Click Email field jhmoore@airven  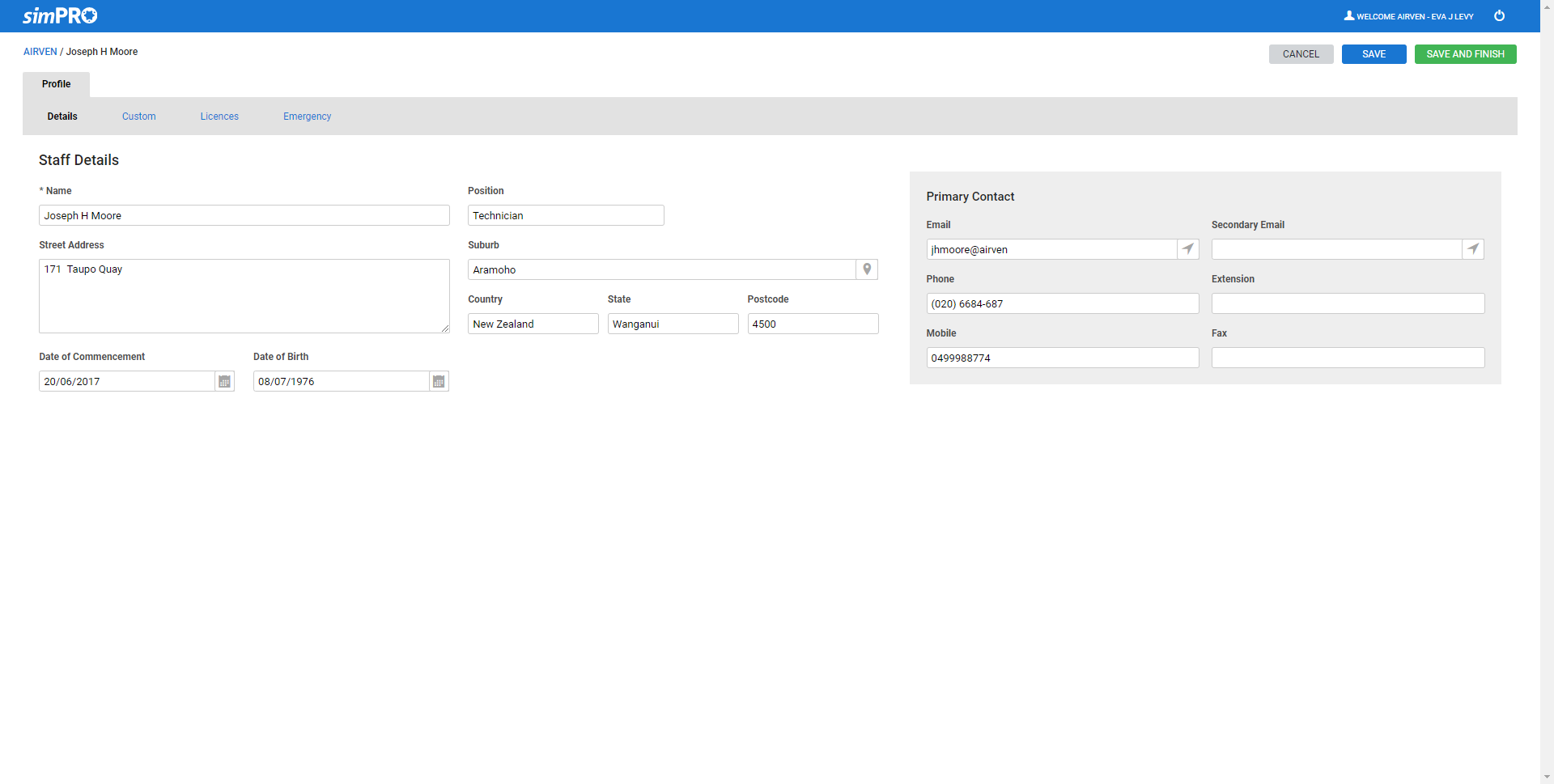click(1051, 249)
